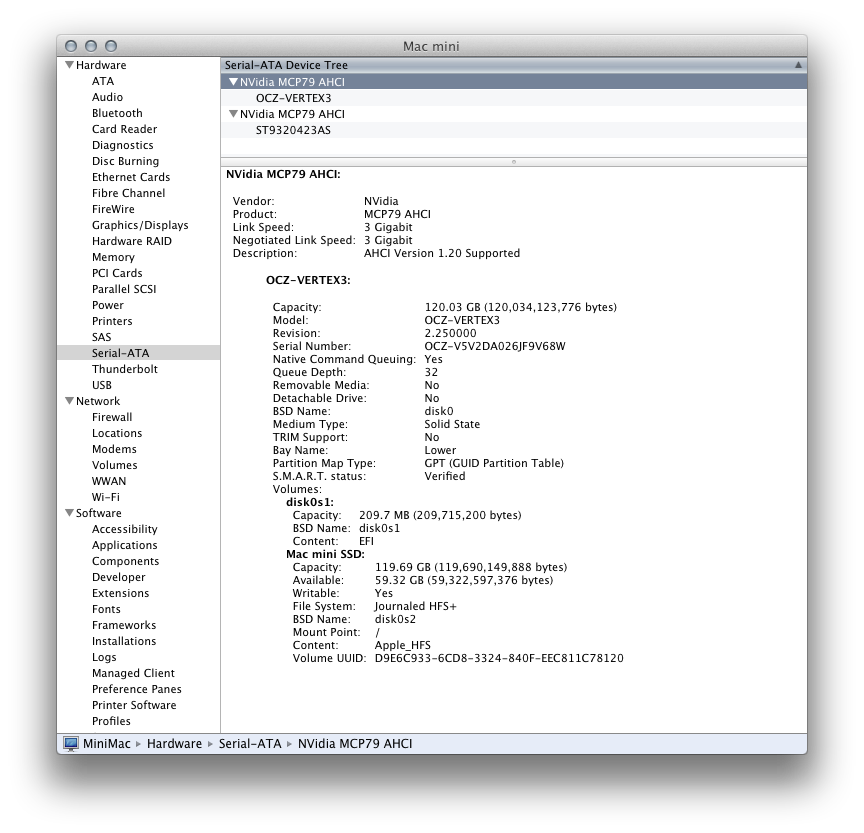
Task: Collapse the selected NVidia MCP79 AHCI row
Action: coord(234,82)
